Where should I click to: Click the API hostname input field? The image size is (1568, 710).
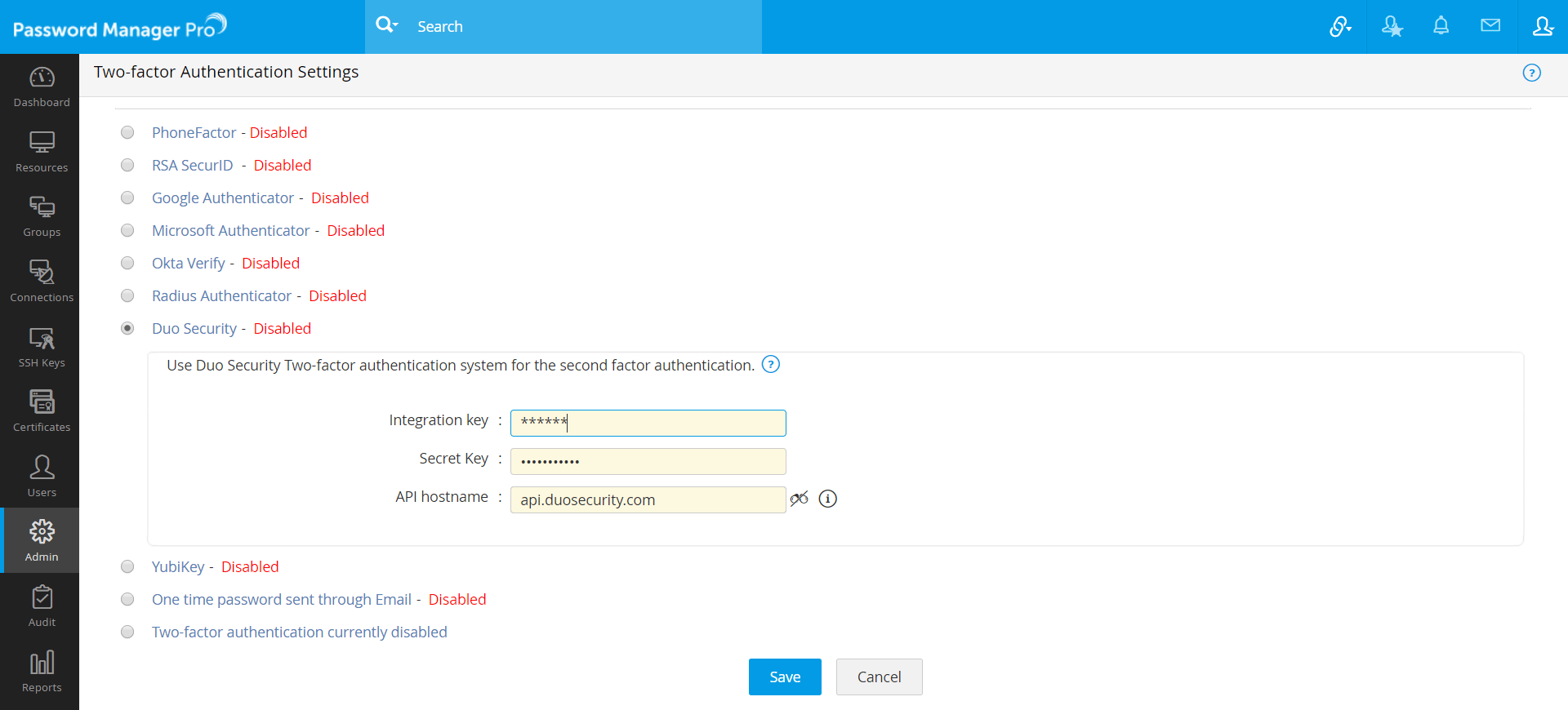pyautogui.click(x=648, y=499)
